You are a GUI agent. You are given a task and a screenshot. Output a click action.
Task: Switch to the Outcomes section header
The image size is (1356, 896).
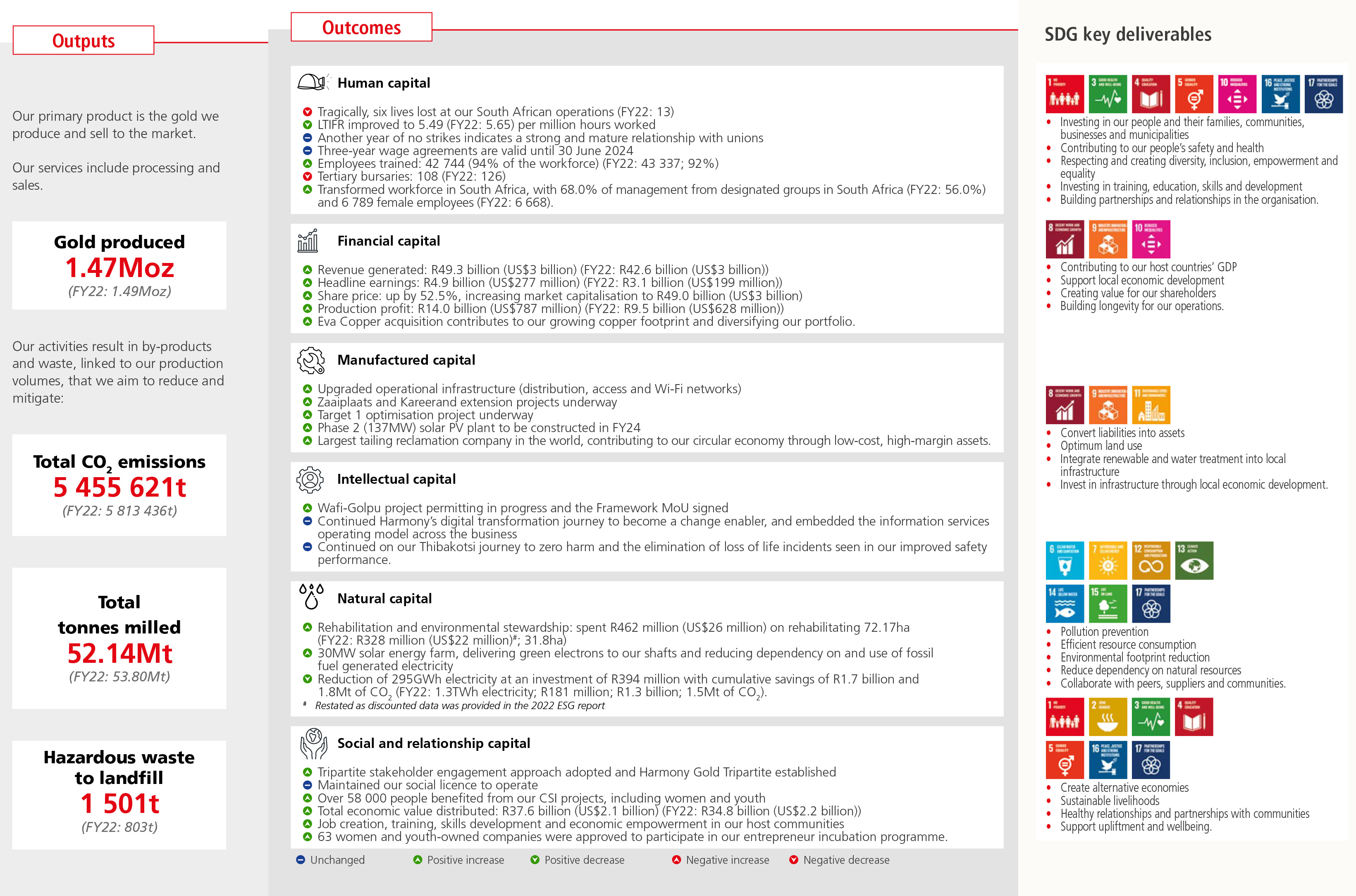362,27
